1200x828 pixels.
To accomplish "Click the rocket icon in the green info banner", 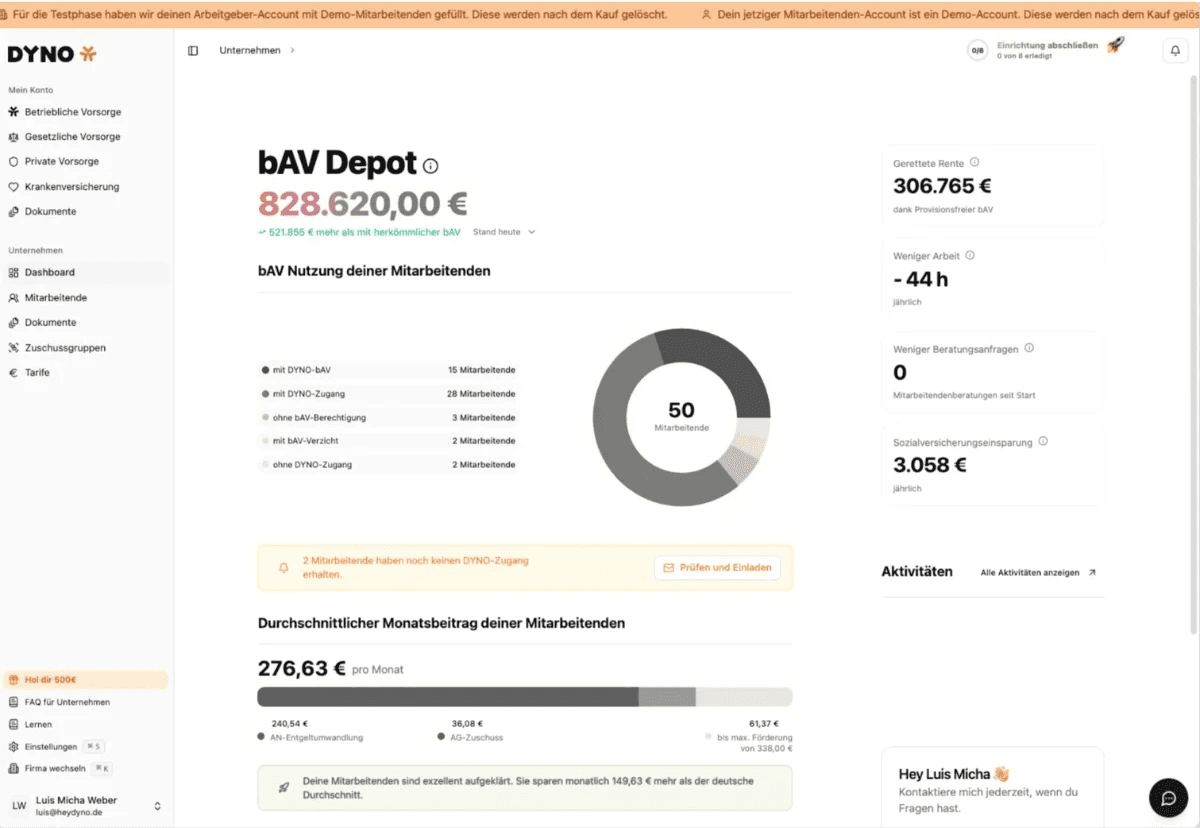I will click(283, 788).
